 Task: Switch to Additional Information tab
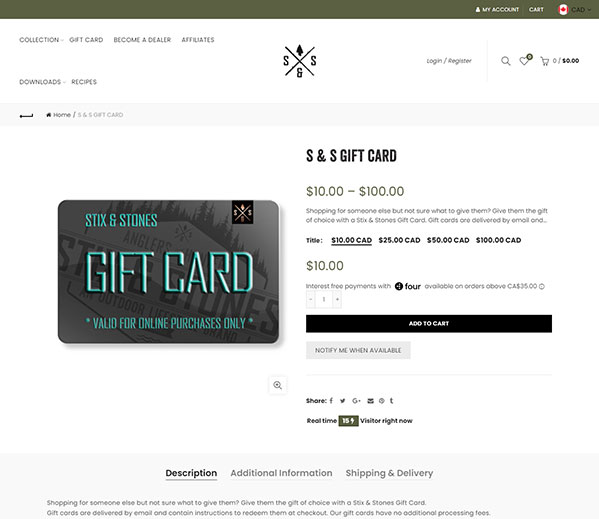tap(281, 473)
